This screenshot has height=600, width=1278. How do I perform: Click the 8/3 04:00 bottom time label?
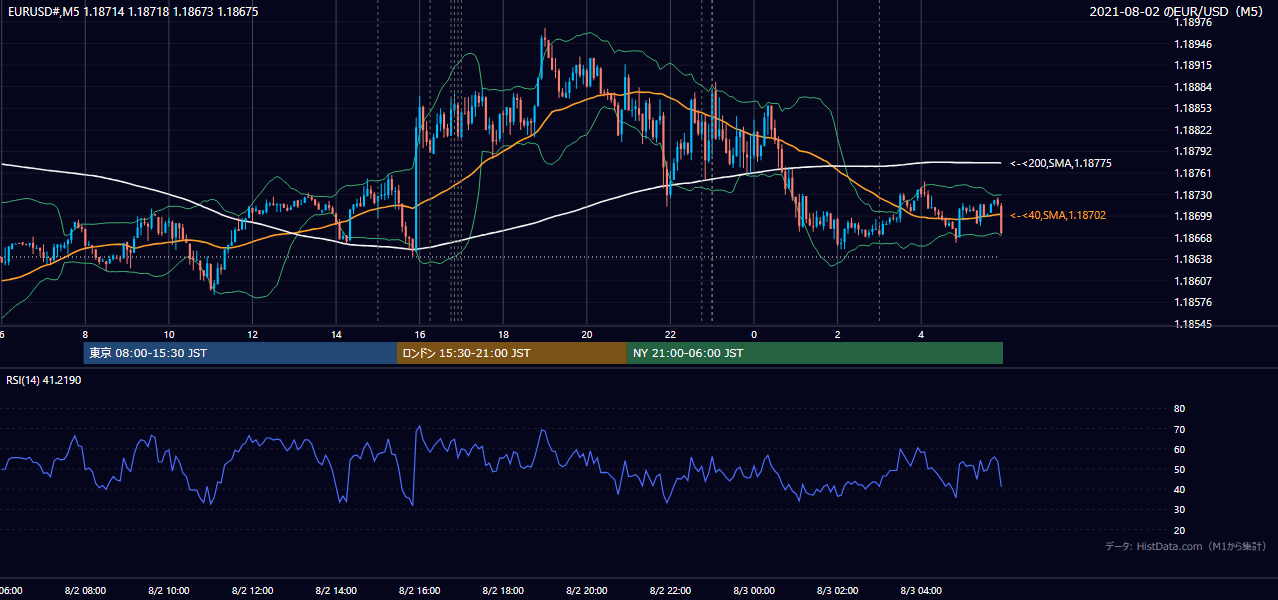click(x=920, y=590)
